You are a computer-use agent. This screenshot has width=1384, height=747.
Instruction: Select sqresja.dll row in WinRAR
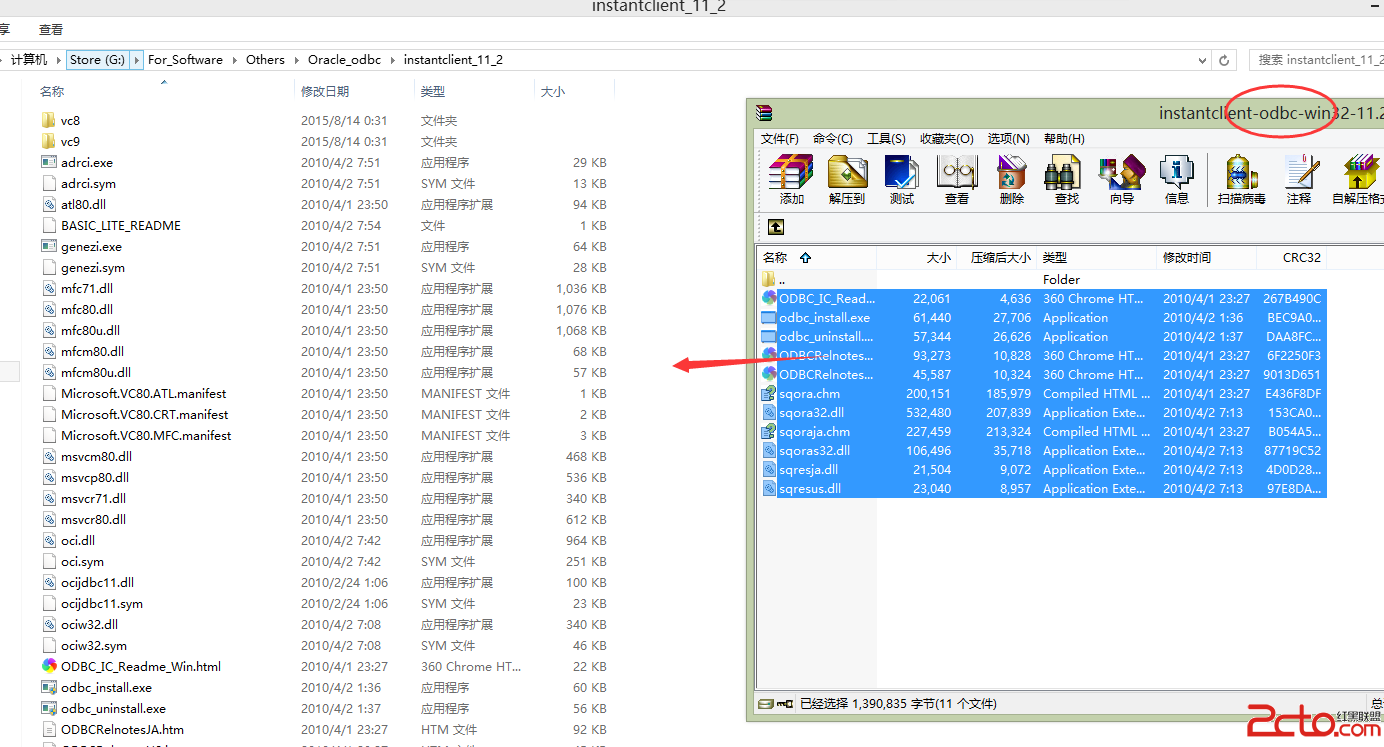click(1043, 469)
